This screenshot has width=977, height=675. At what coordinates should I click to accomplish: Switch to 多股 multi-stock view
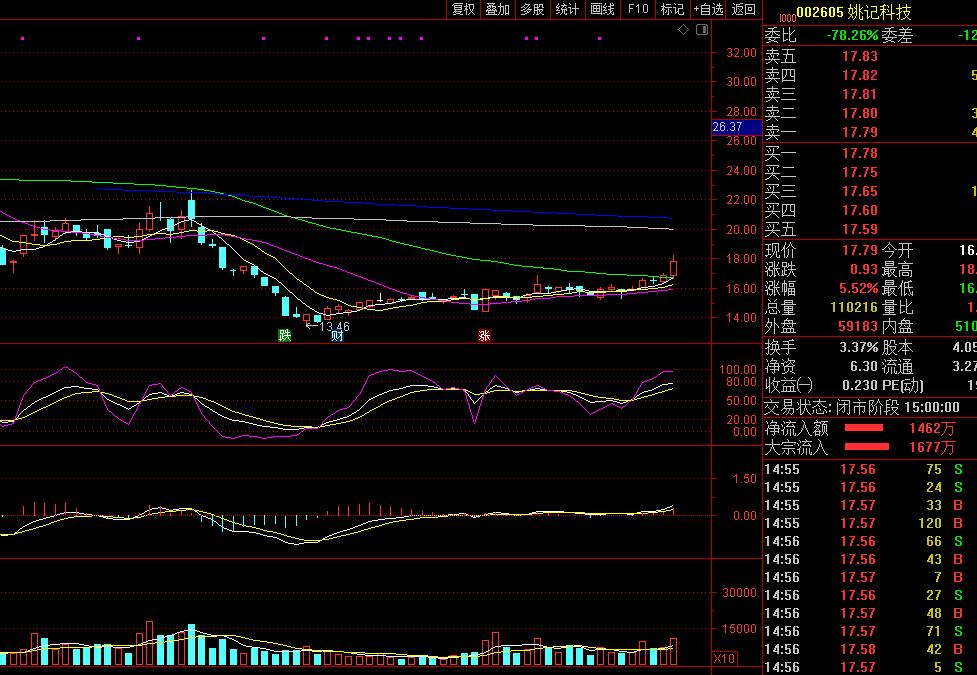pos(532,9)
